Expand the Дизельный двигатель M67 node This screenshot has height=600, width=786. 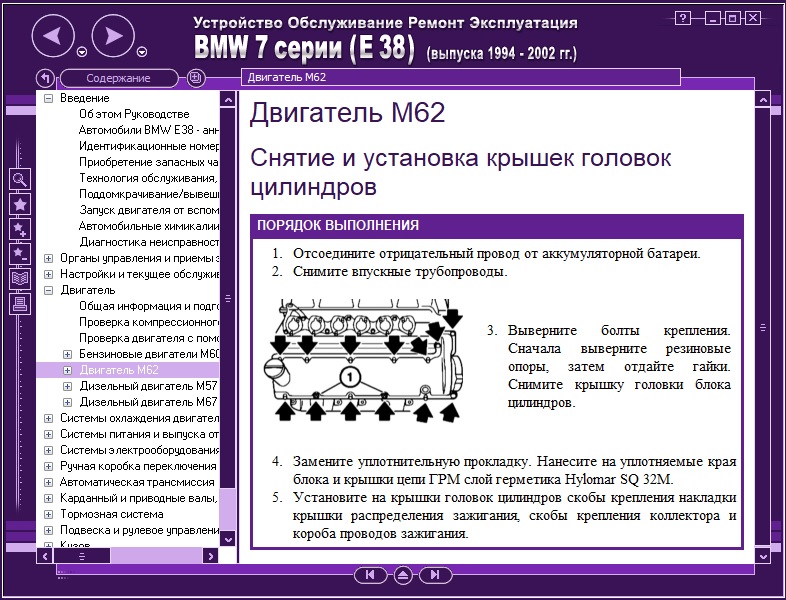coord(68,403)
